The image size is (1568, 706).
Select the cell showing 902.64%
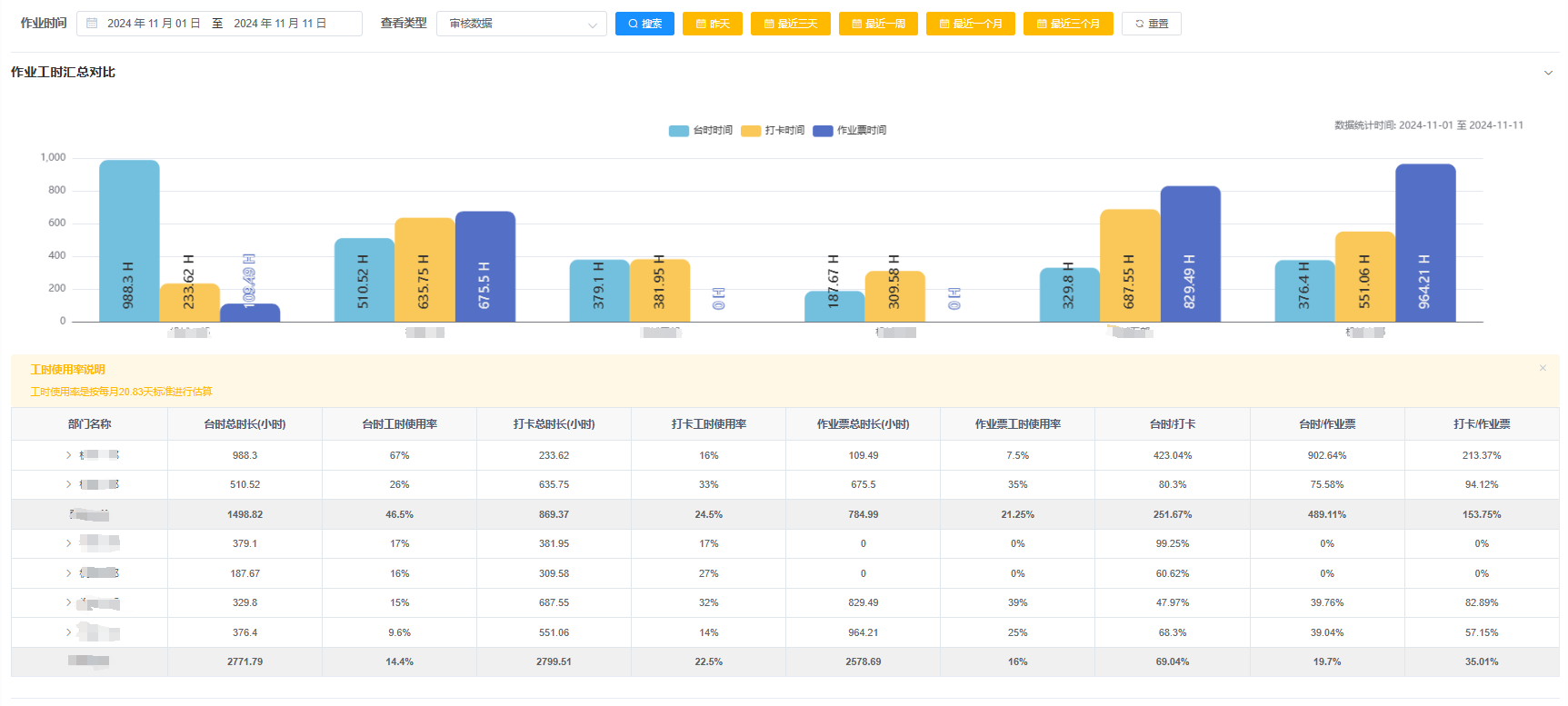[1327, 455]
